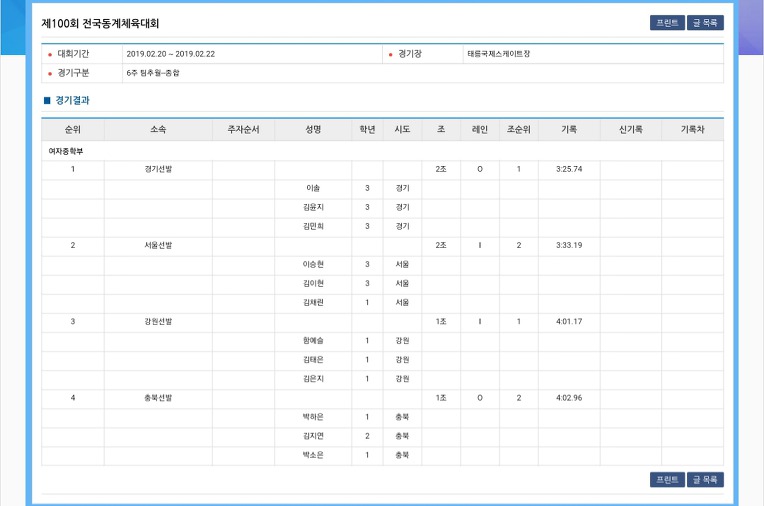
Task: Click the record time 3:25.74
Action: (569, 169)
